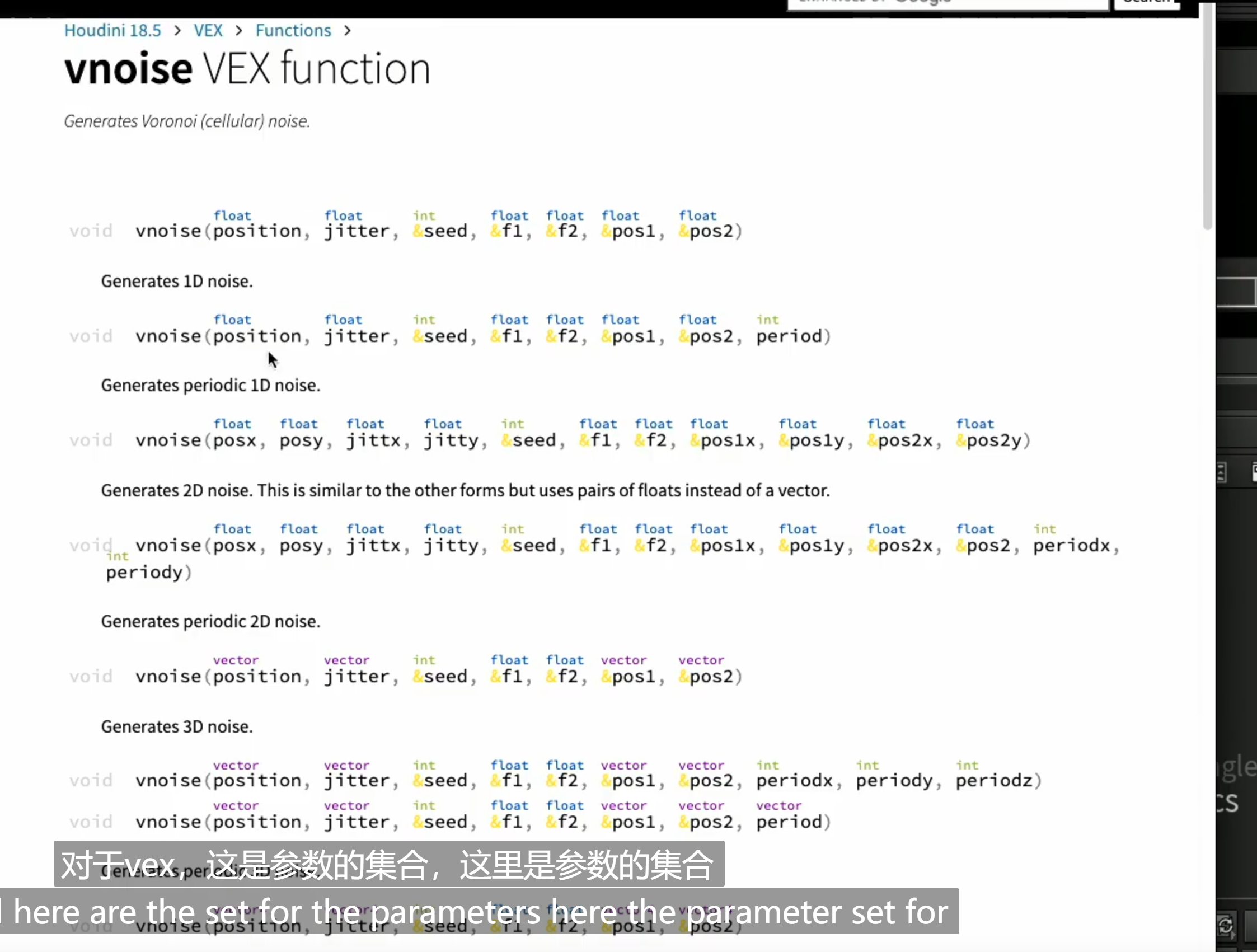Click the chevron between VEX and Functions
Screen dimensions: 1257x952
[x=239, y=31]
